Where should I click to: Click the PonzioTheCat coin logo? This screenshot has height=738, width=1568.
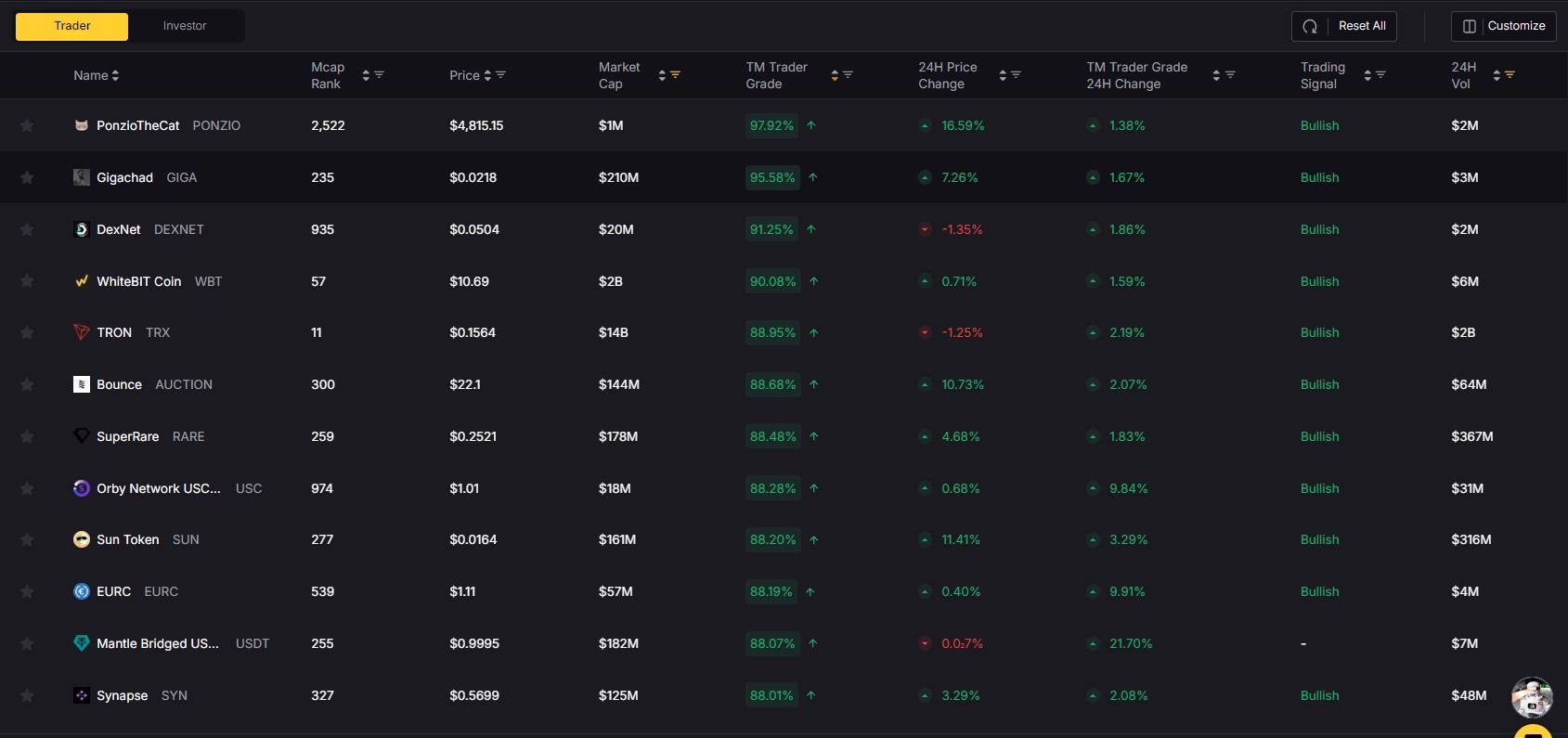(82, 125)
